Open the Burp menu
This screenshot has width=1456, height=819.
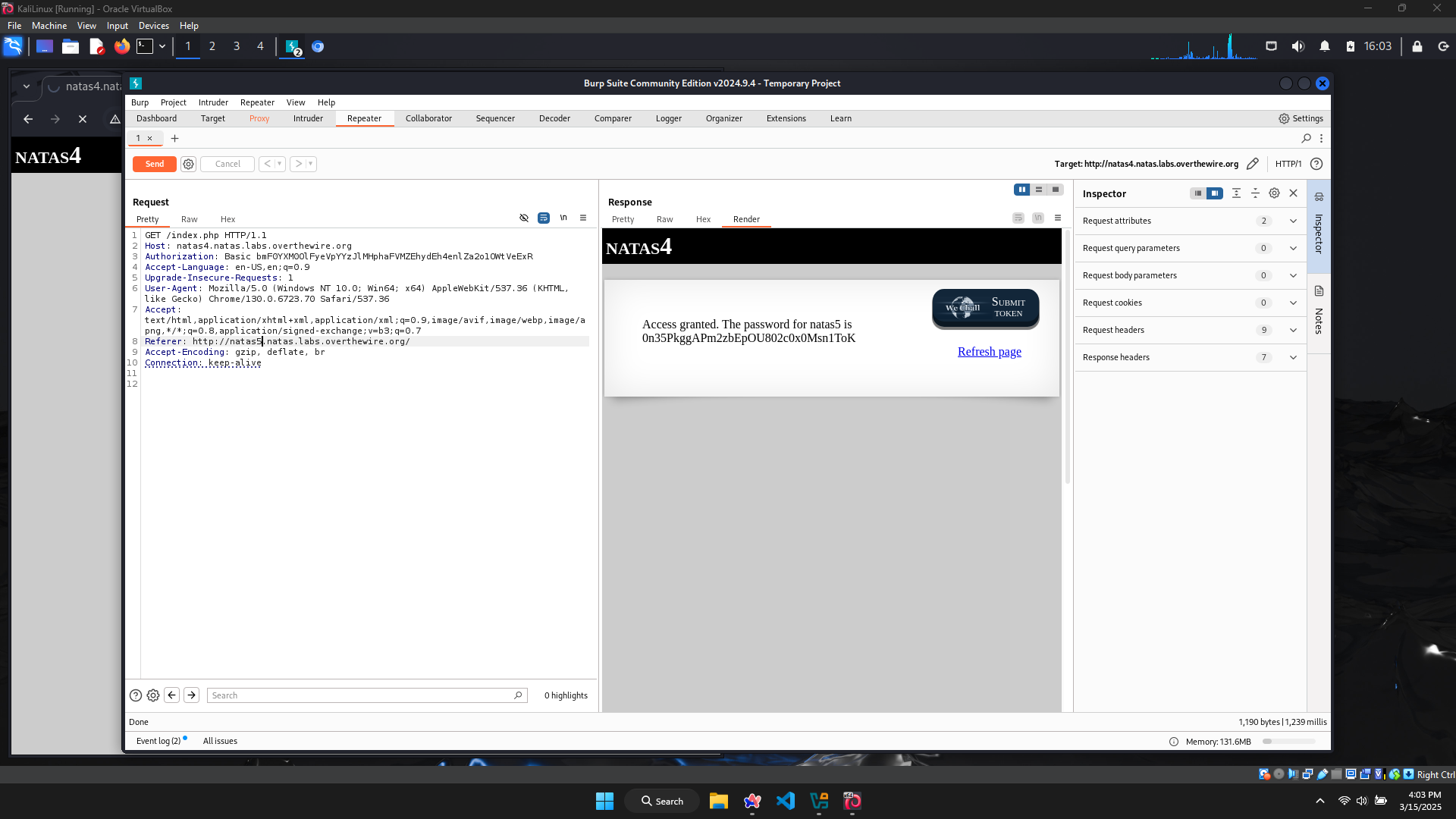pos(140,102)
